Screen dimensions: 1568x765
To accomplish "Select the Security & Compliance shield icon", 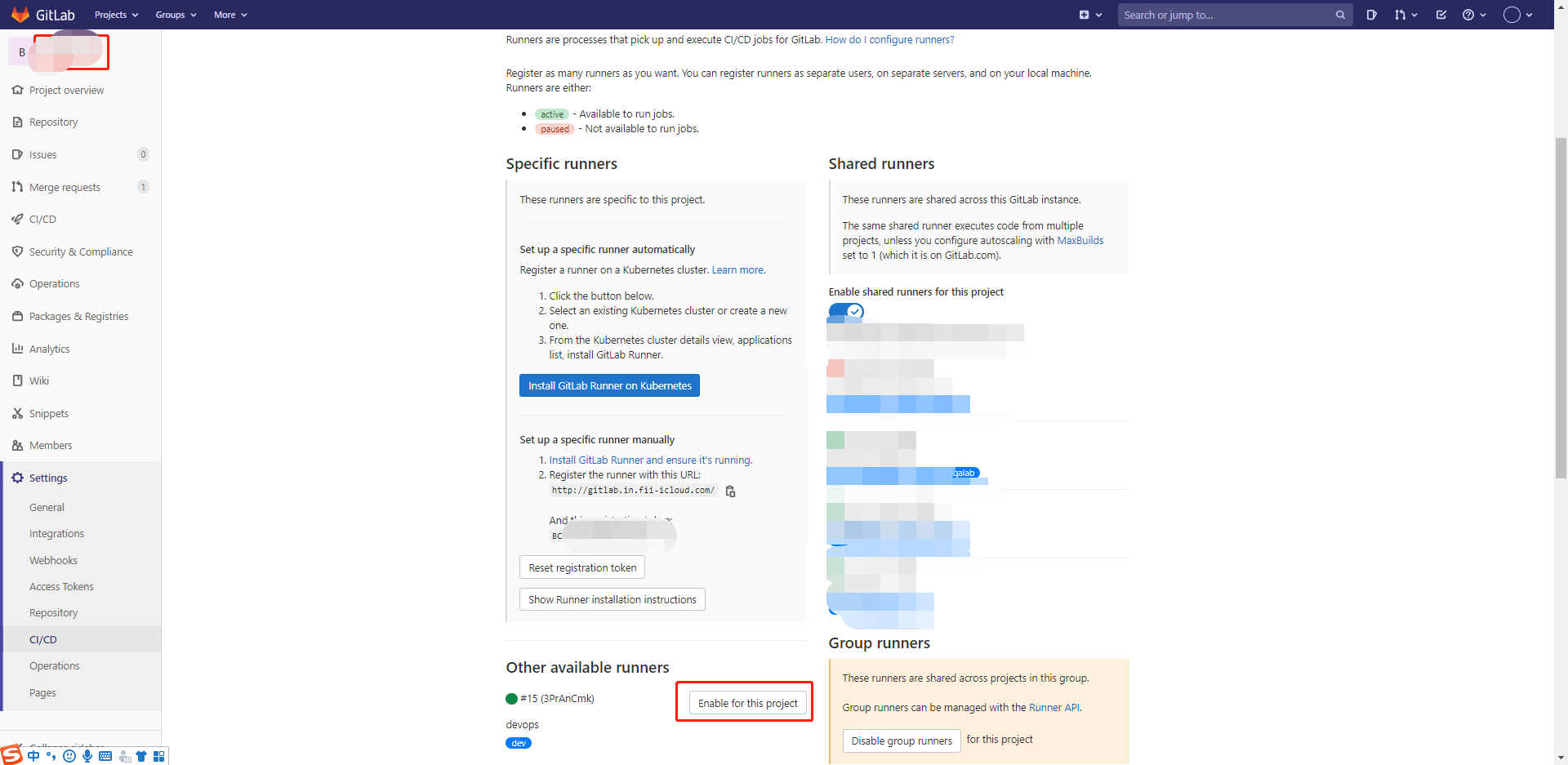I will point(16,251).
